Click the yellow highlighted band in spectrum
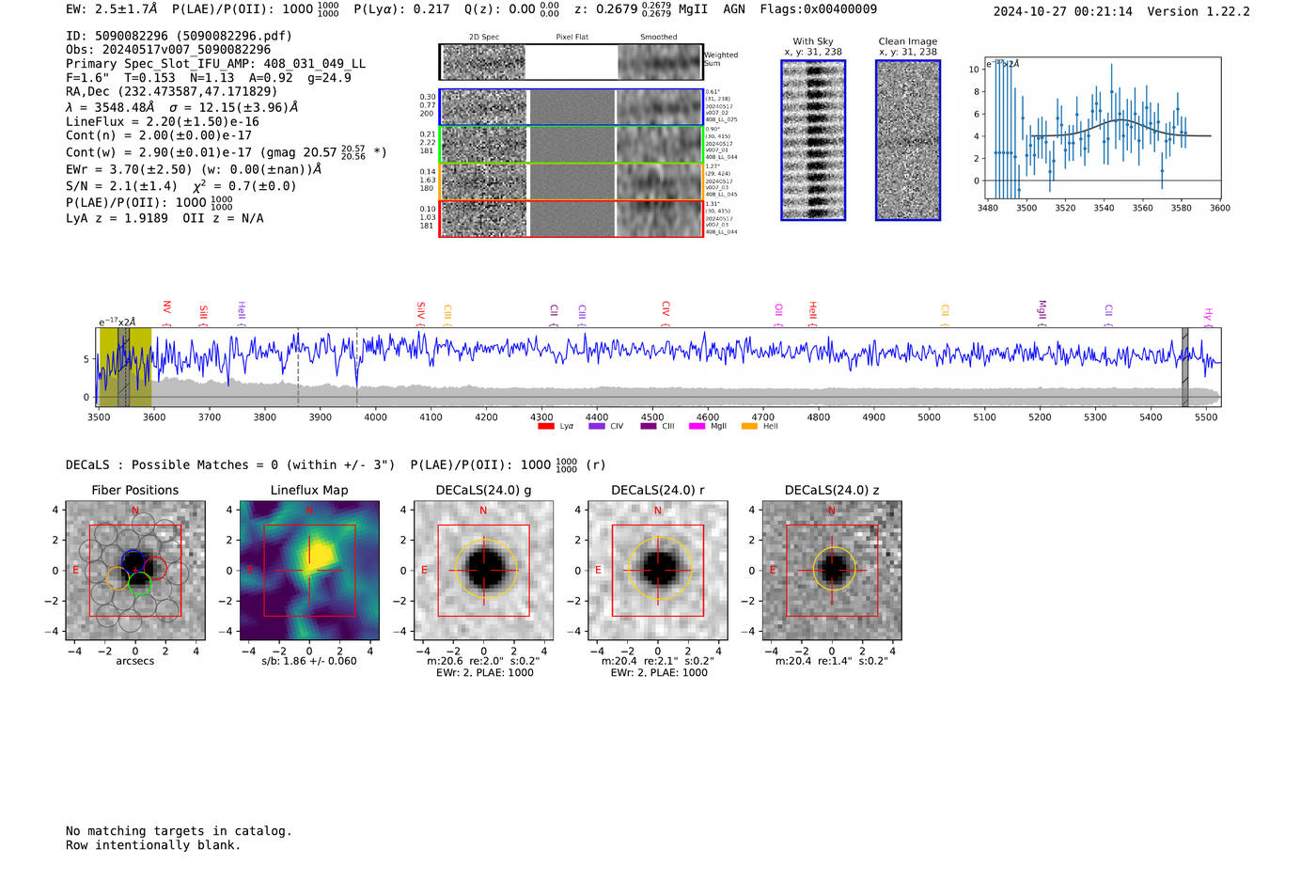This screenshot has height=896, width=1316. (x=125, y=367)
